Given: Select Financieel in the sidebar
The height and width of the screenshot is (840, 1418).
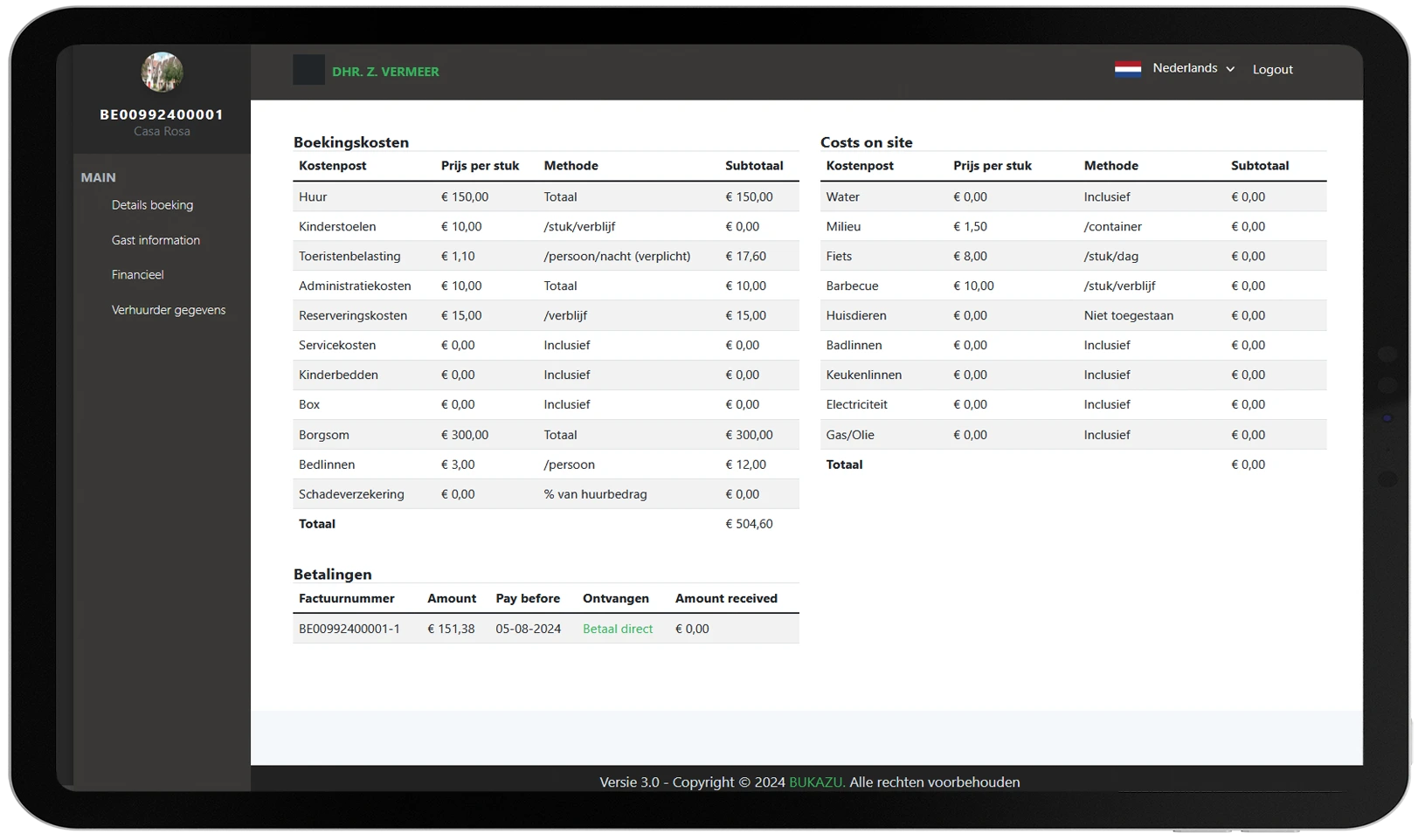Looking at the screenshot, I should coord(137,274).
